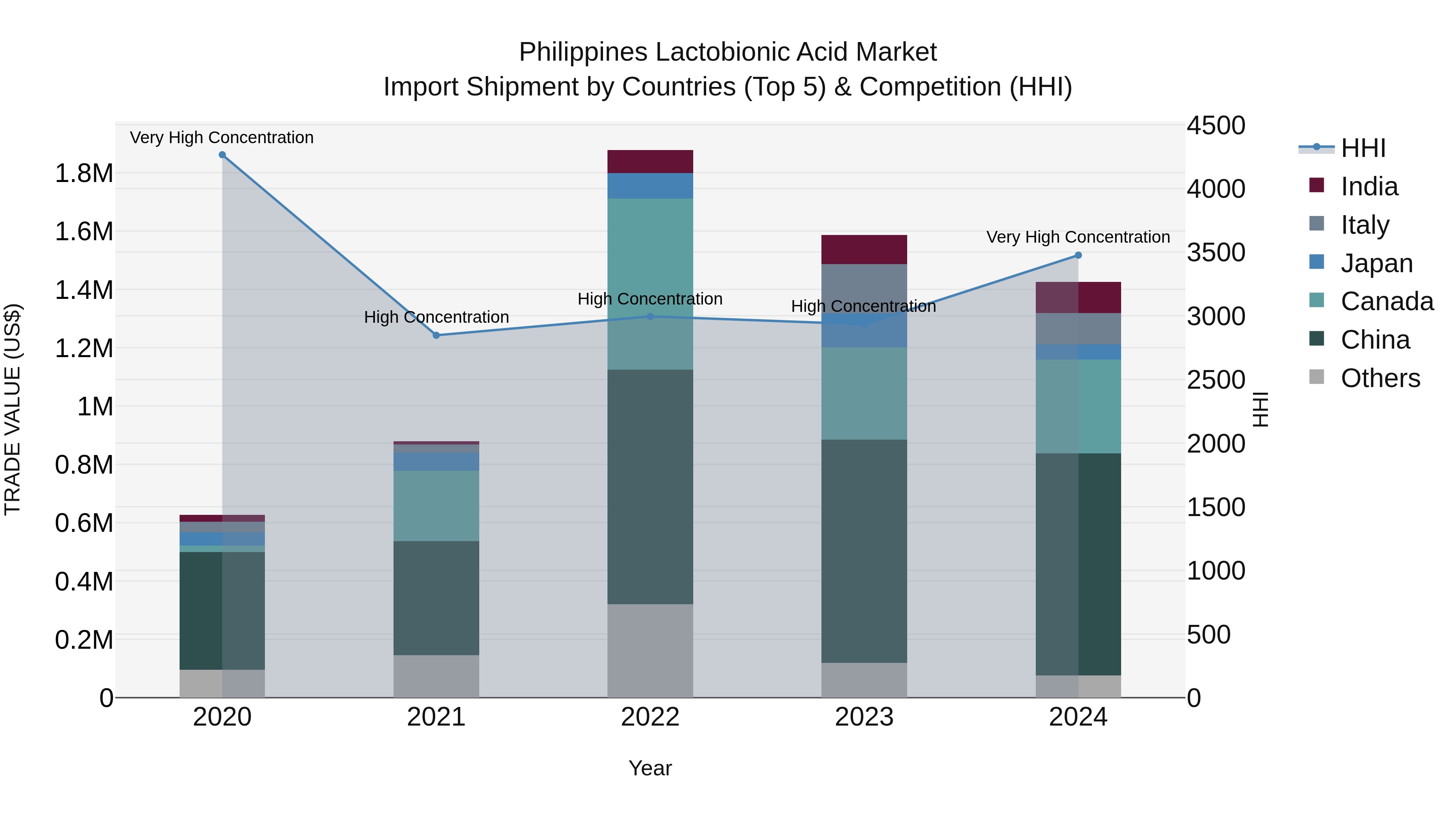The width and height of the screenshot is (1456, 819).
Task: Click the Canada segment of the 2023 bar
Action: 864,394
